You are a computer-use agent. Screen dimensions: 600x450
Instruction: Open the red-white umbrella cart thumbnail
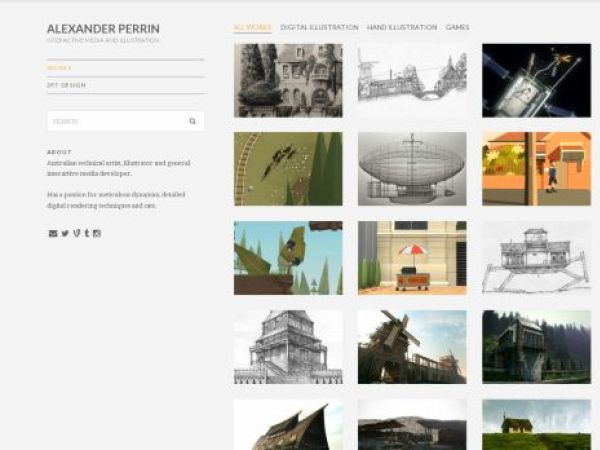[412, 258]
